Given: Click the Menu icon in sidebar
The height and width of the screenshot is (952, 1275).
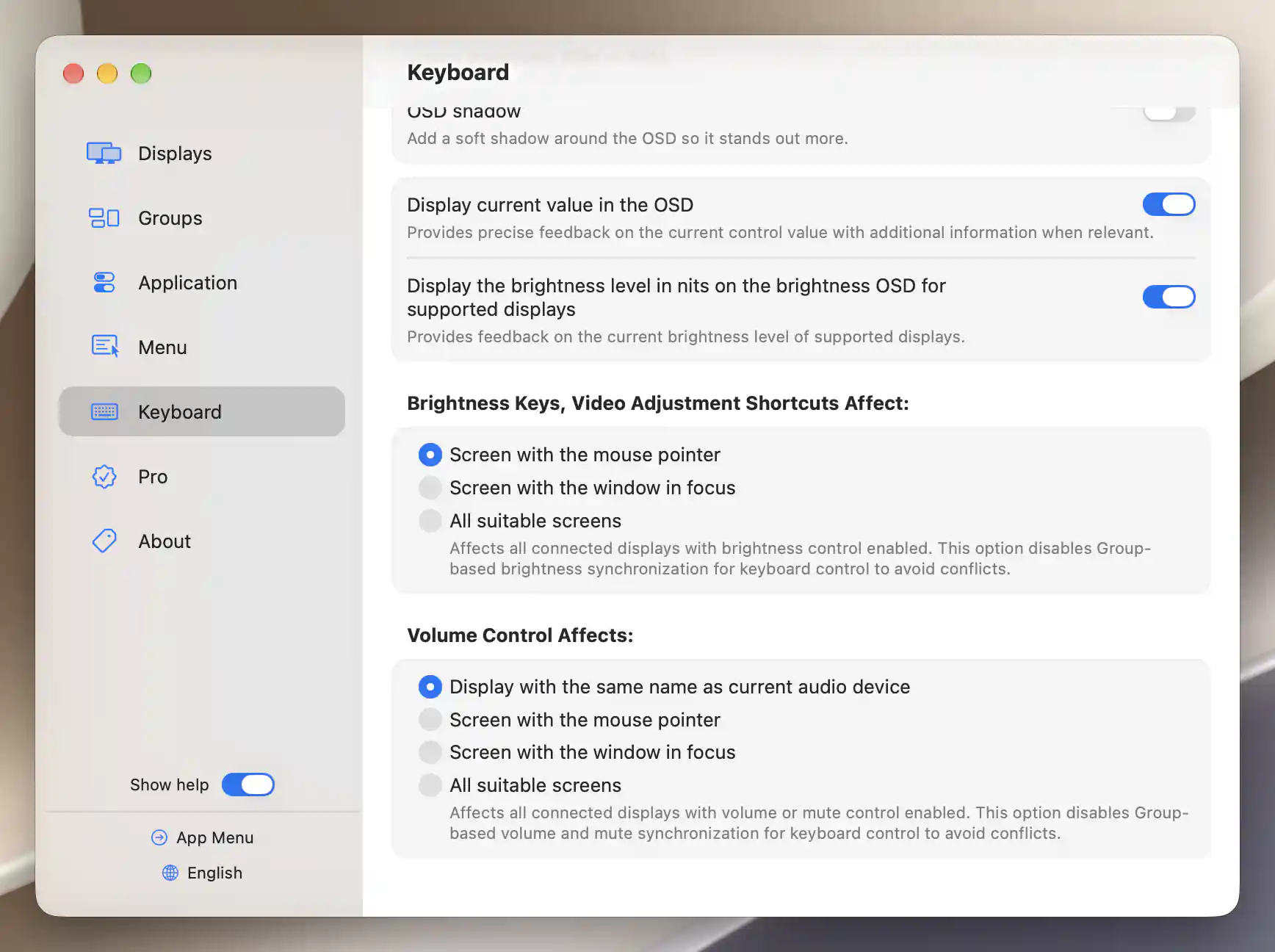Looking at the screenshot, I should (104, 347).
